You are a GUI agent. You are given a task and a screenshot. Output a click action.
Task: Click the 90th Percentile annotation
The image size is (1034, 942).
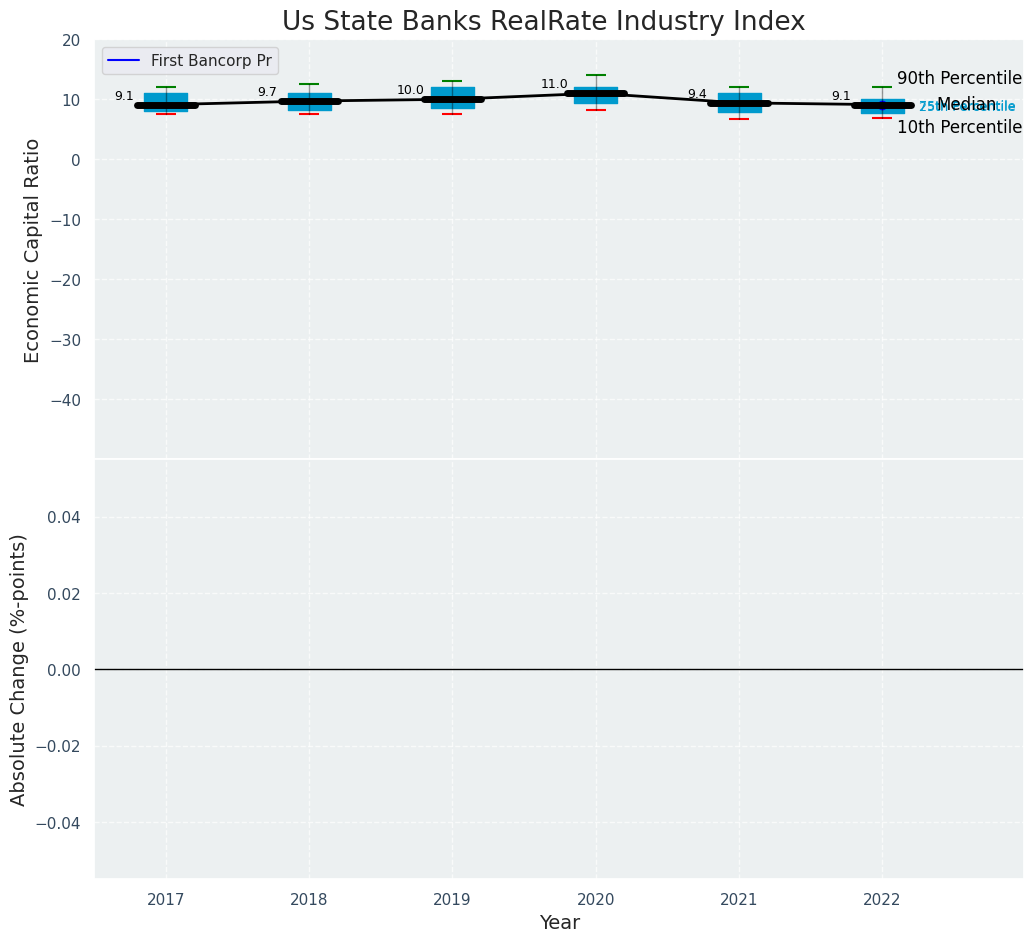(959, 79)
